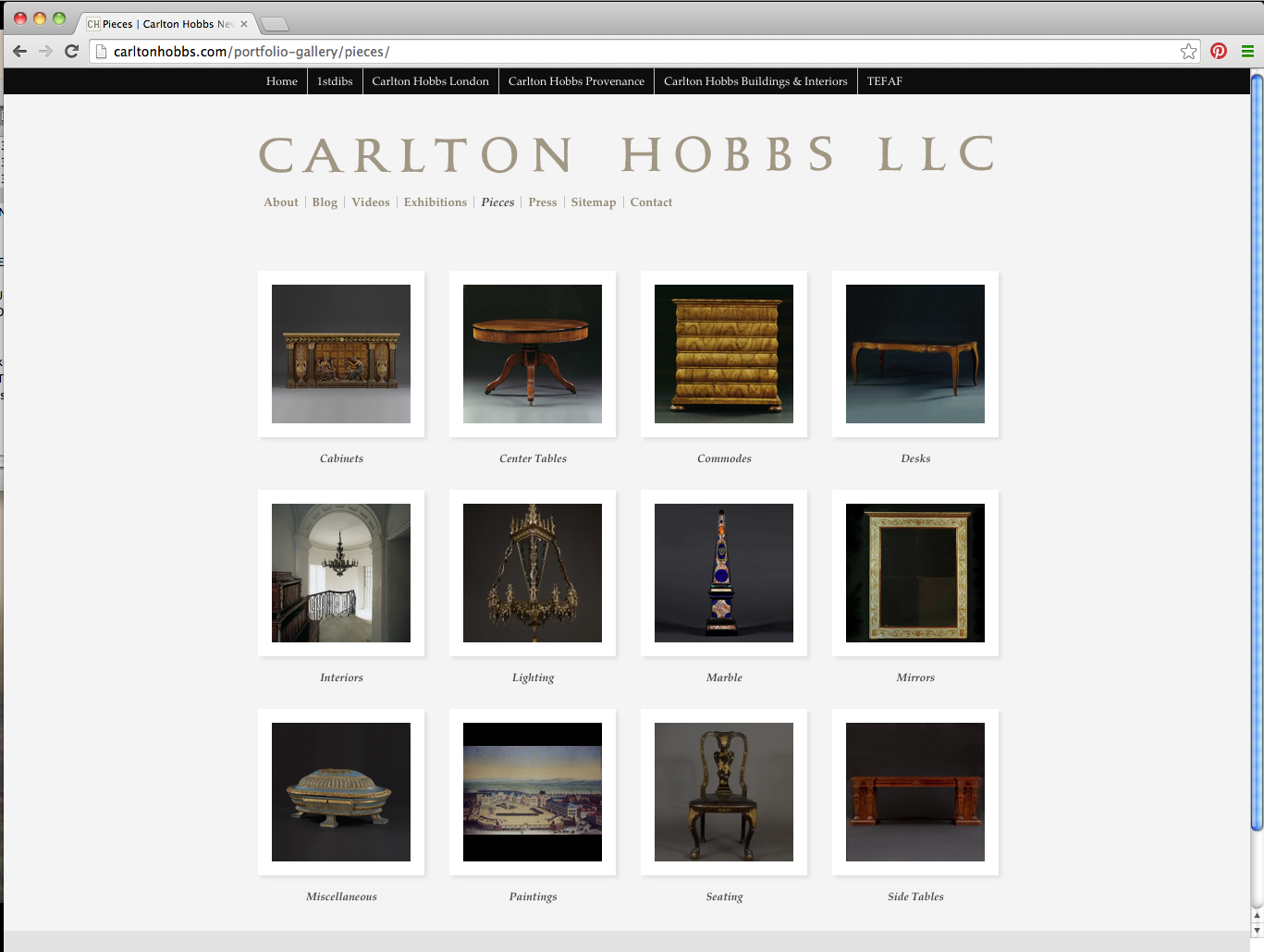
Task: Open the Cabinets category thumbnail
Action: 341,354
